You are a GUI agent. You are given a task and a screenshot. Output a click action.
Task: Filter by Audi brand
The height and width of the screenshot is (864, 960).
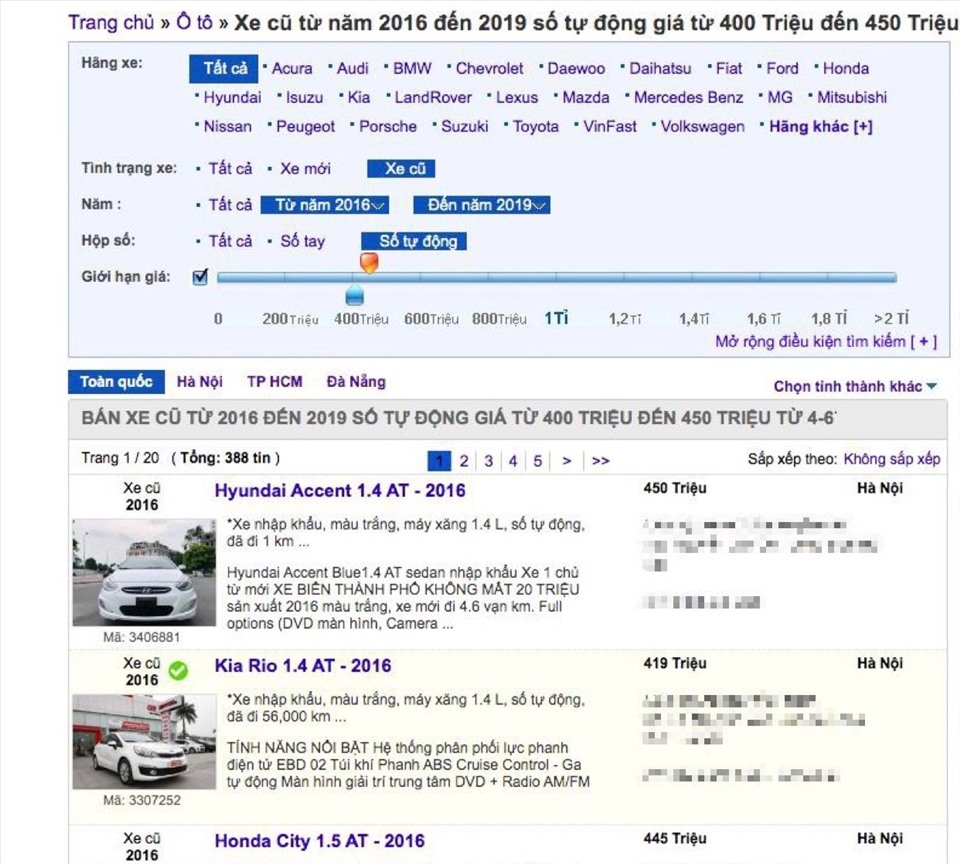(353, 69)
